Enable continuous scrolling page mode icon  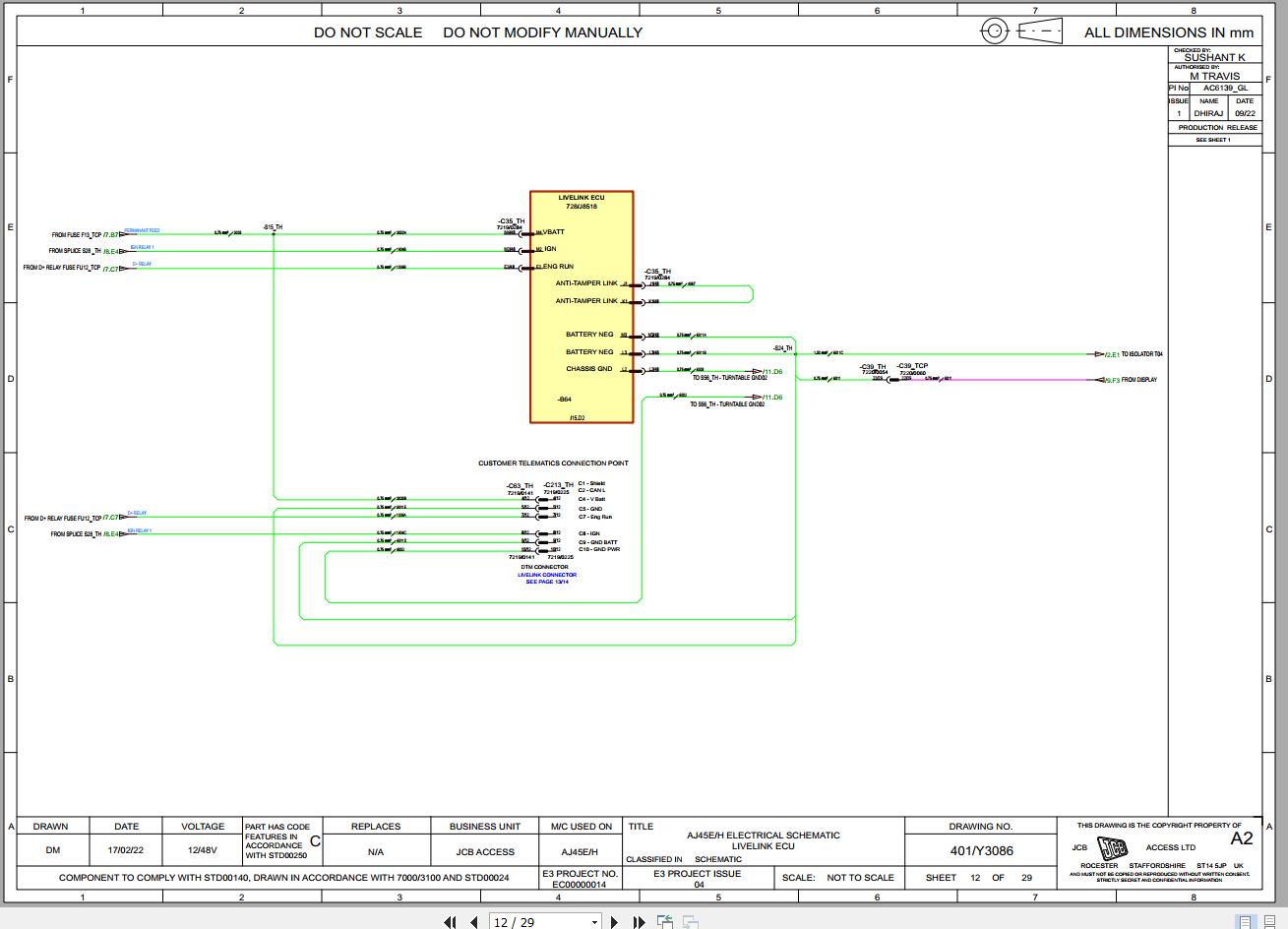1271,922
